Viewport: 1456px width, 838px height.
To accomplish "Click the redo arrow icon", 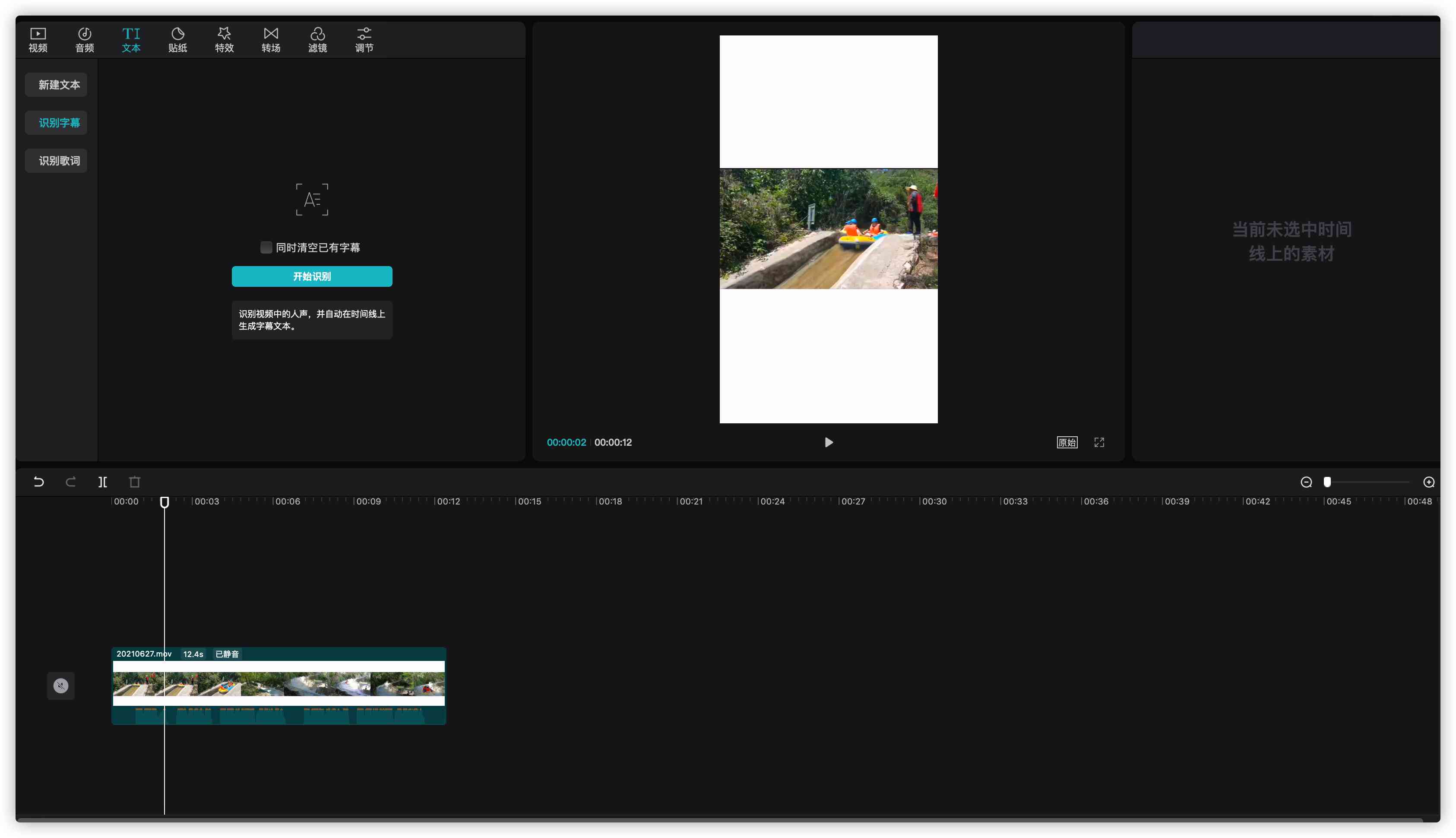I will [71, 482].
